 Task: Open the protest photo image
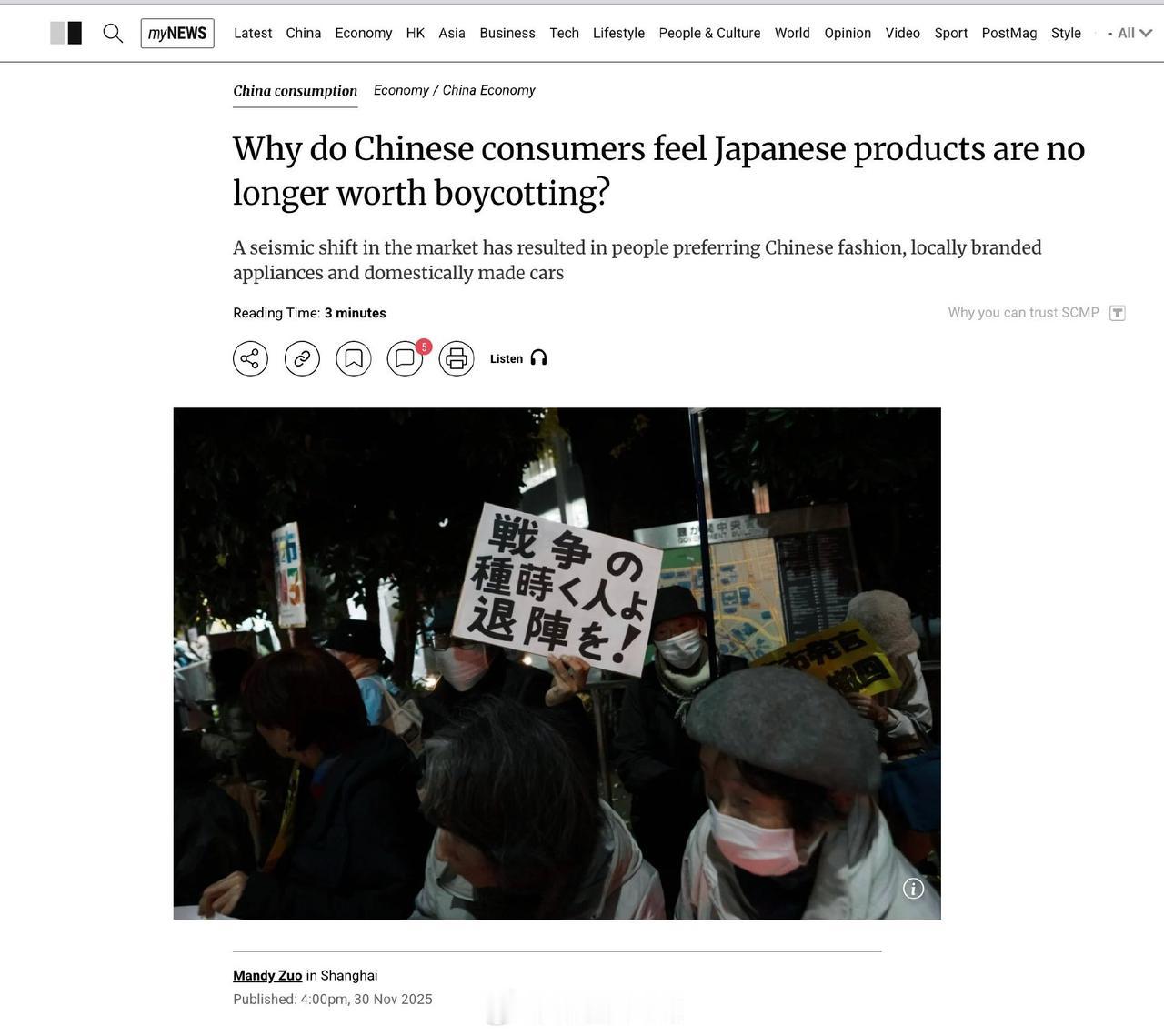(x=557, y=663)
